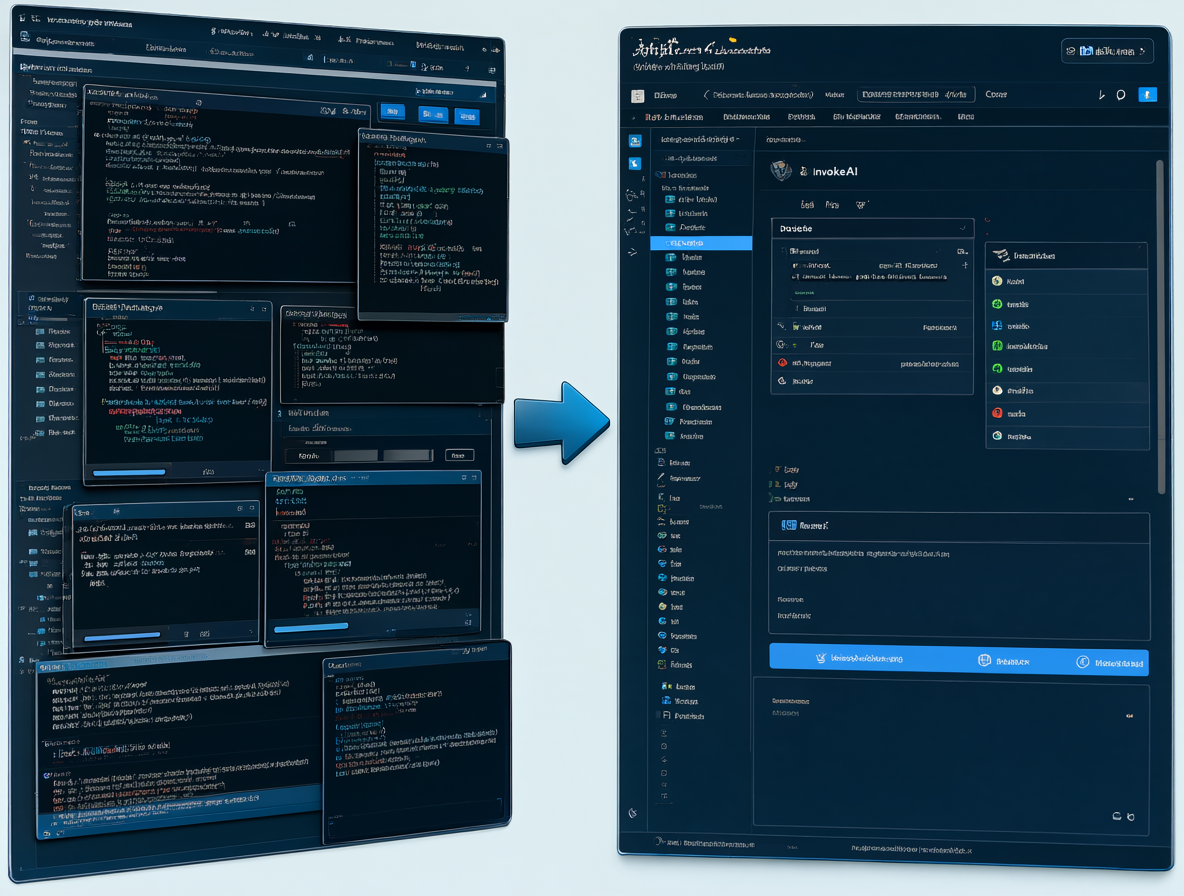The image size is (1184, 896).
Task: Click the blue panel icon in the lower center card header
Action: (x=789, y=525)
